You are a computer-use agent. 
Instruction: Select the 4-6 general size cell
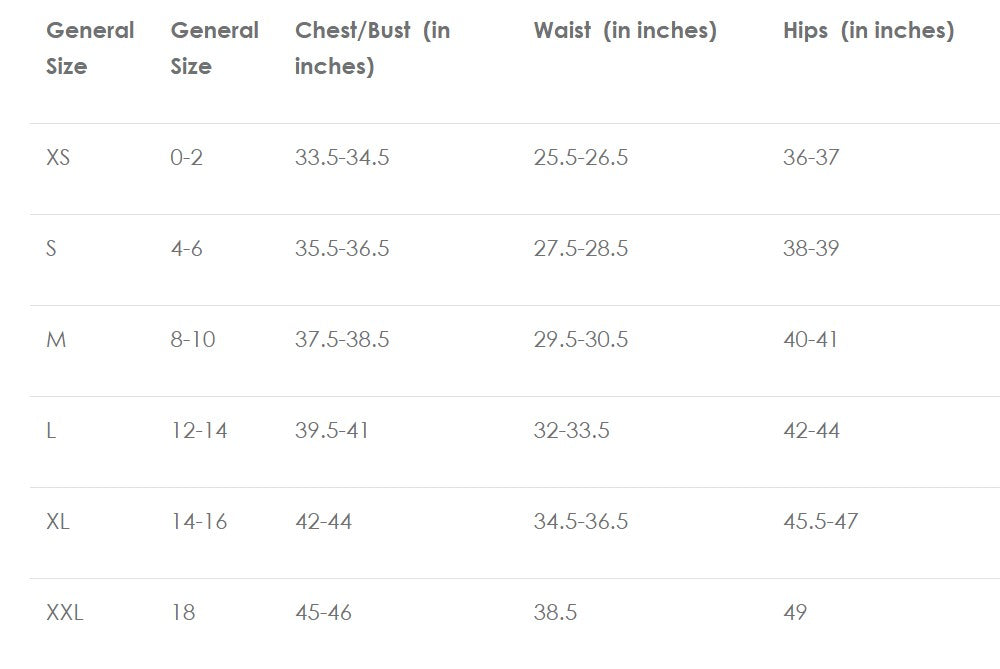coord(186,248)
